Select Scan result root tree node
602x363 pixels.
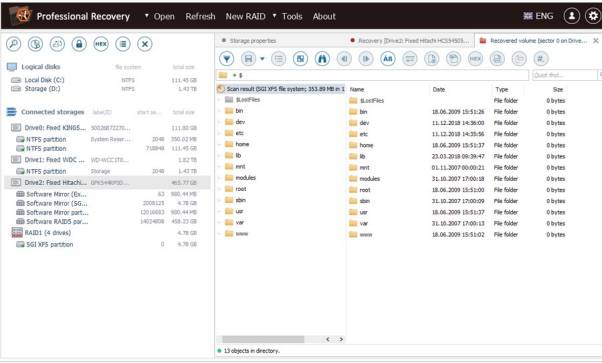click(281, 89)
